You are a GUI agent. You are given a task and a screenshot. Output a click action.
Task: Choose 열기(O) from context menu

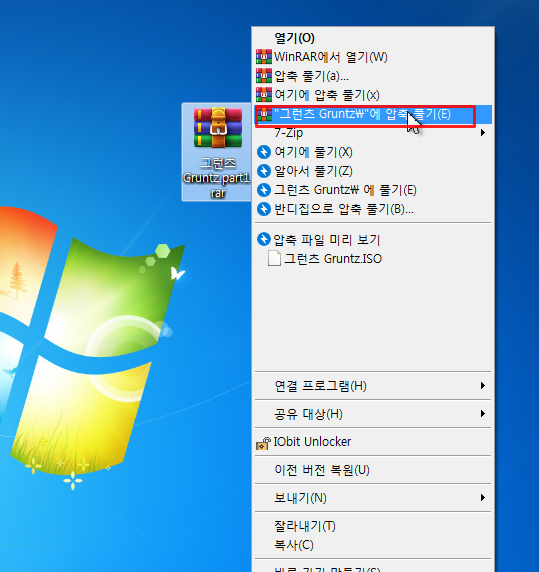[x=373, y=38]
